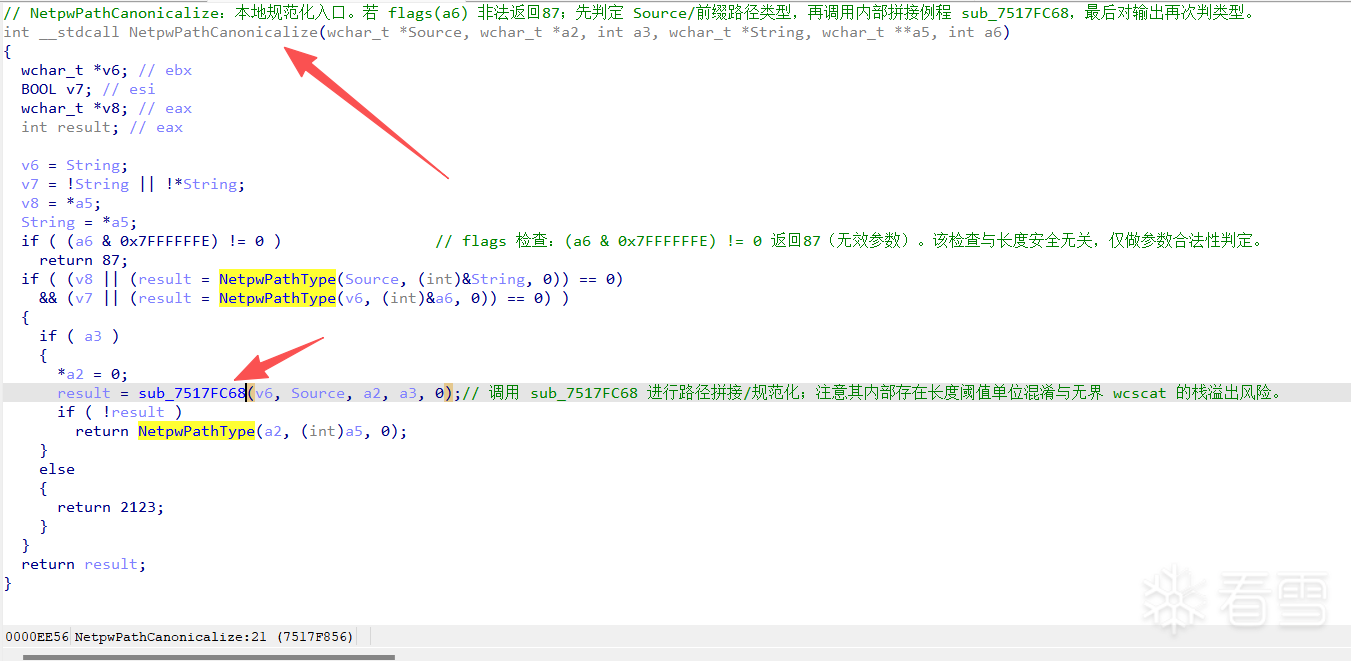Click the top comment describing NetpwPathCanonicalize
Image resolution: width=1351 pixels, height=661 pixels.
click(630, 13)
